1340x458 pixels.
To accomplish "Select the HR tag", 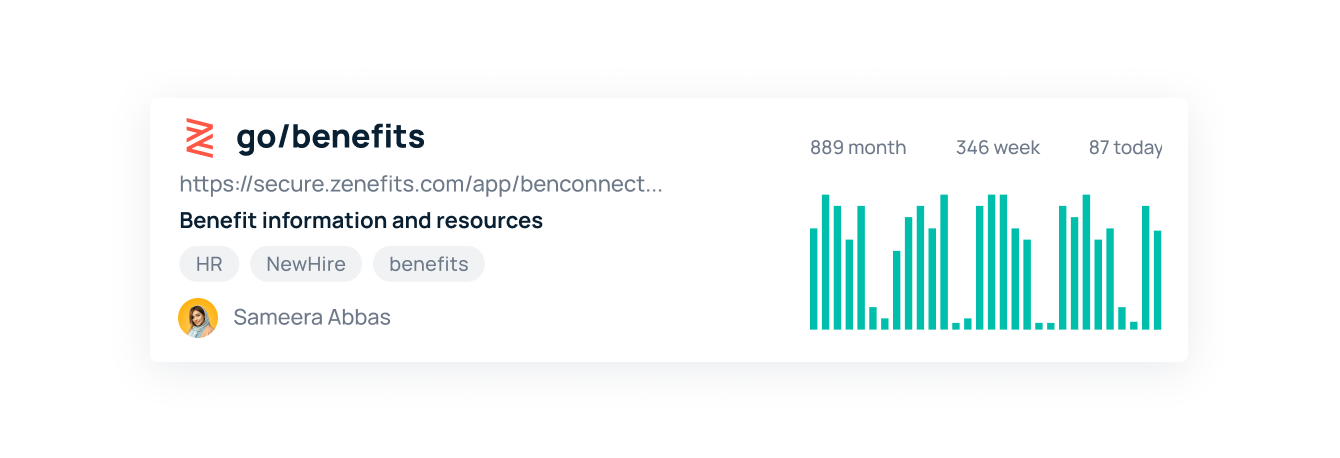I will tap(209, 264).
